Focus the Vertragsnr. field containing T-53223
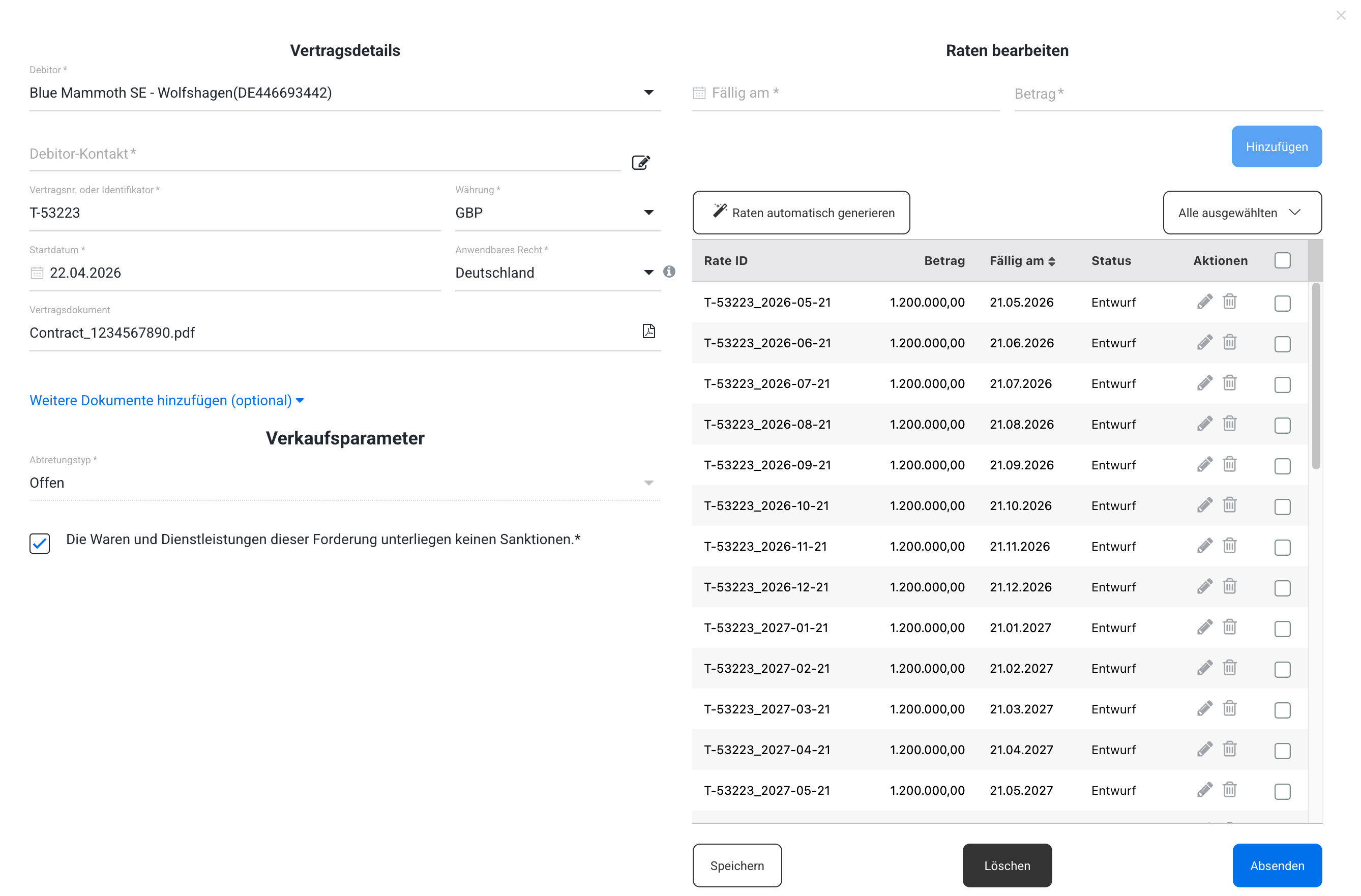Viewport: 1361px width, 896px height. tap(235, 213)
